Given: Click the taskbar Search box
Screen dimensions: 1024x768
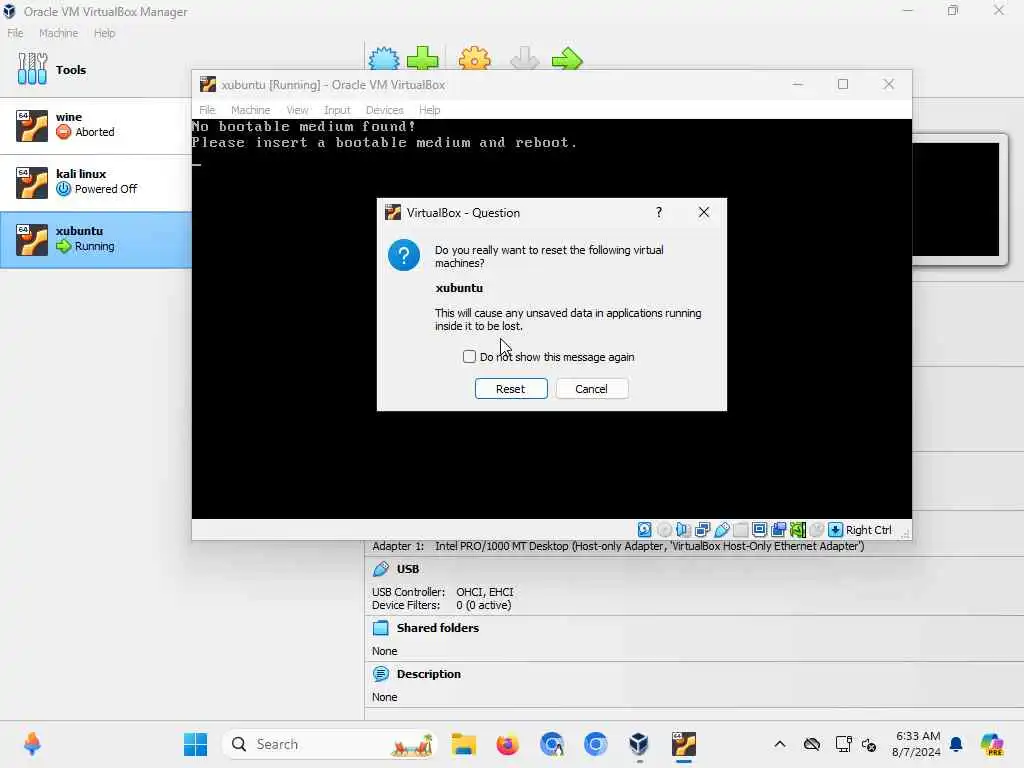Looking at the screenshot, I should tap(330, 744).
